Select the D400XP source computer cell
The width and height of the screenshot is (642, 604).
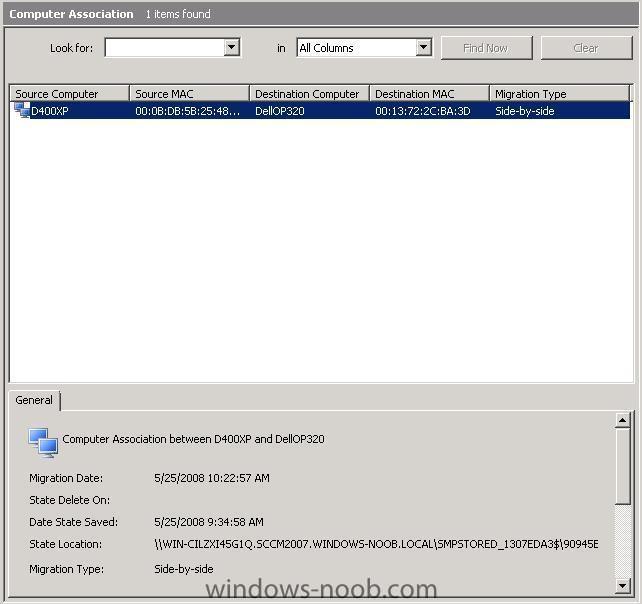coord(50,111)
